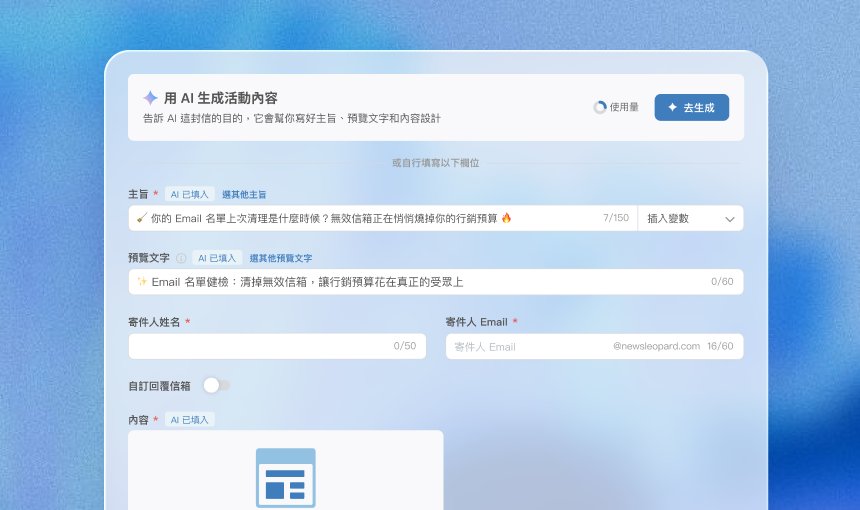This screenshot has width=860, height=510.
Task: Click the AI 已填入 badge beside 預覽文字
Action: pyautogui.click(x=217, y=258)
